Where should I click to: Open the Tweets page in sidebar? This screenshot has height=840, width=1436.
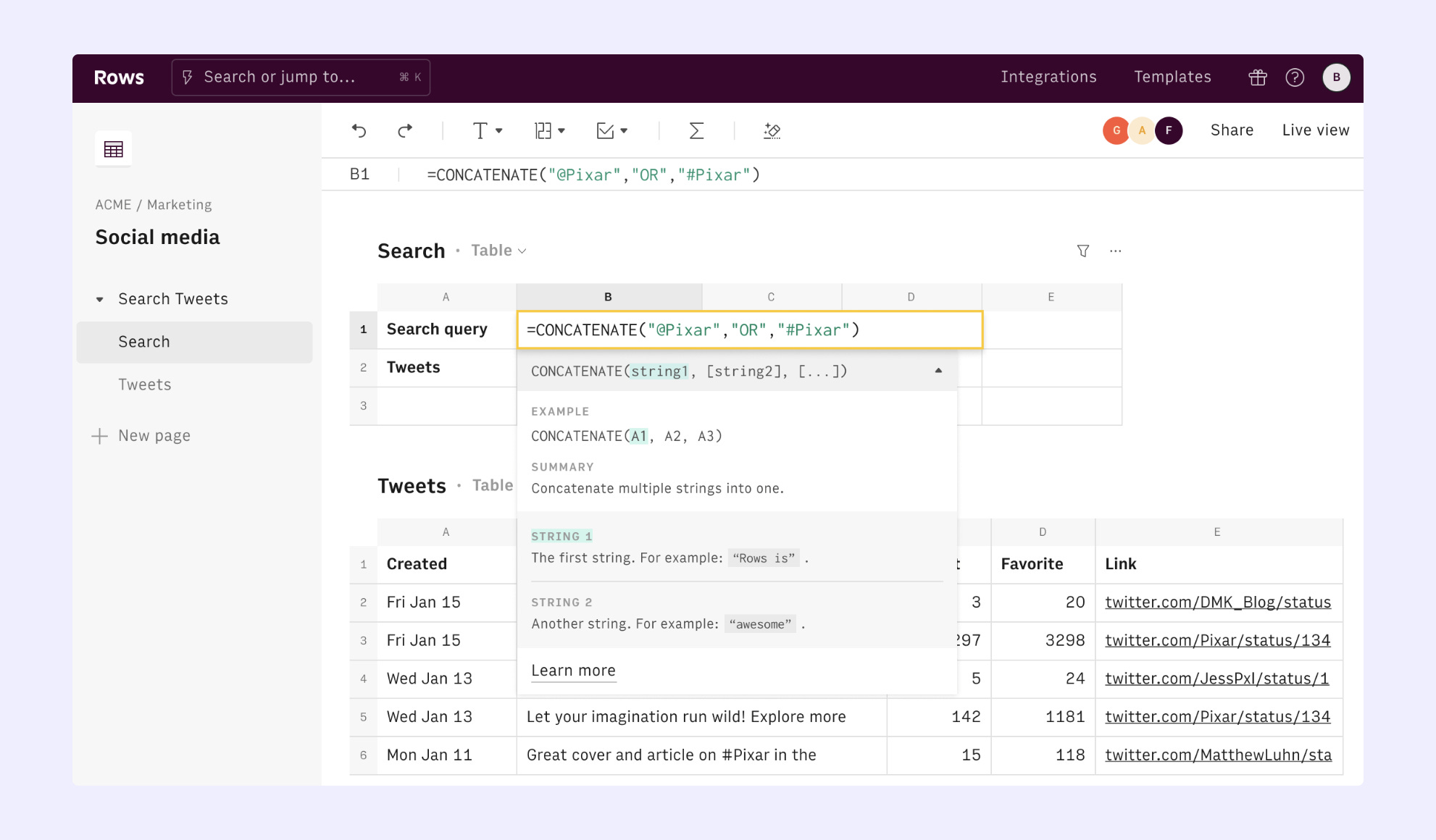[145, 385]
